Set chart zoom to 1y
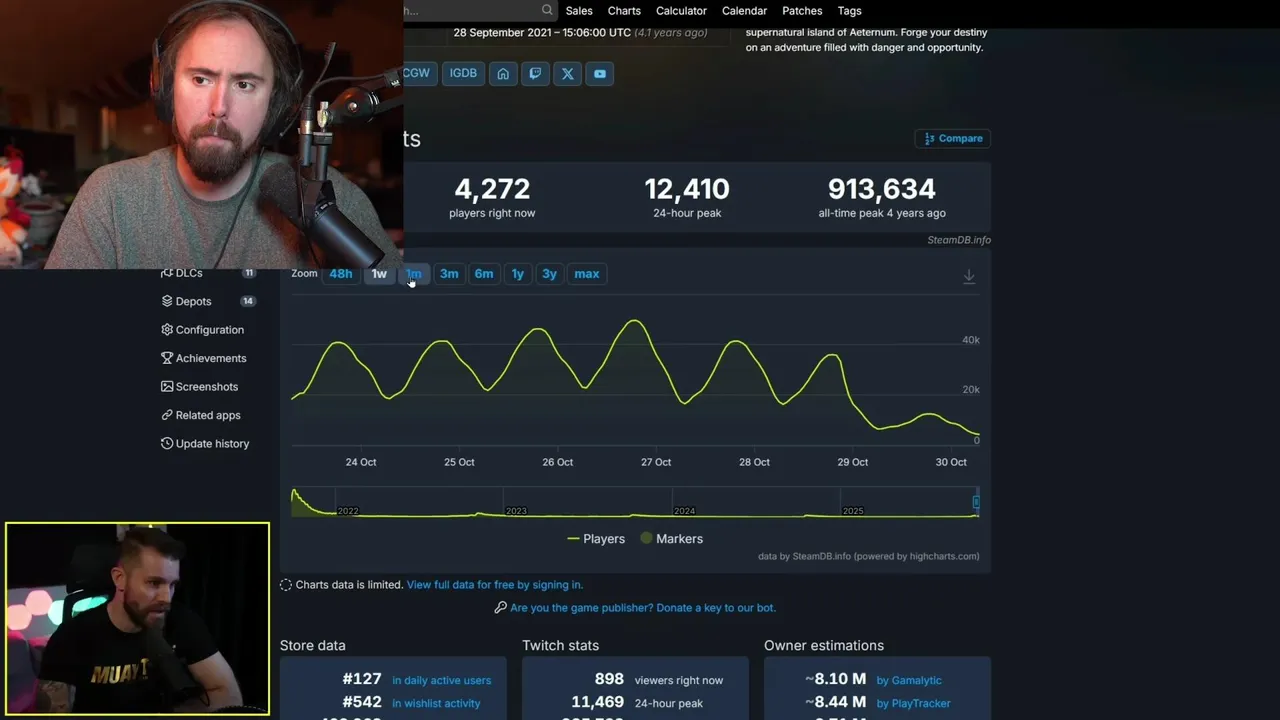1280x720 pixels. pos(517,274)
